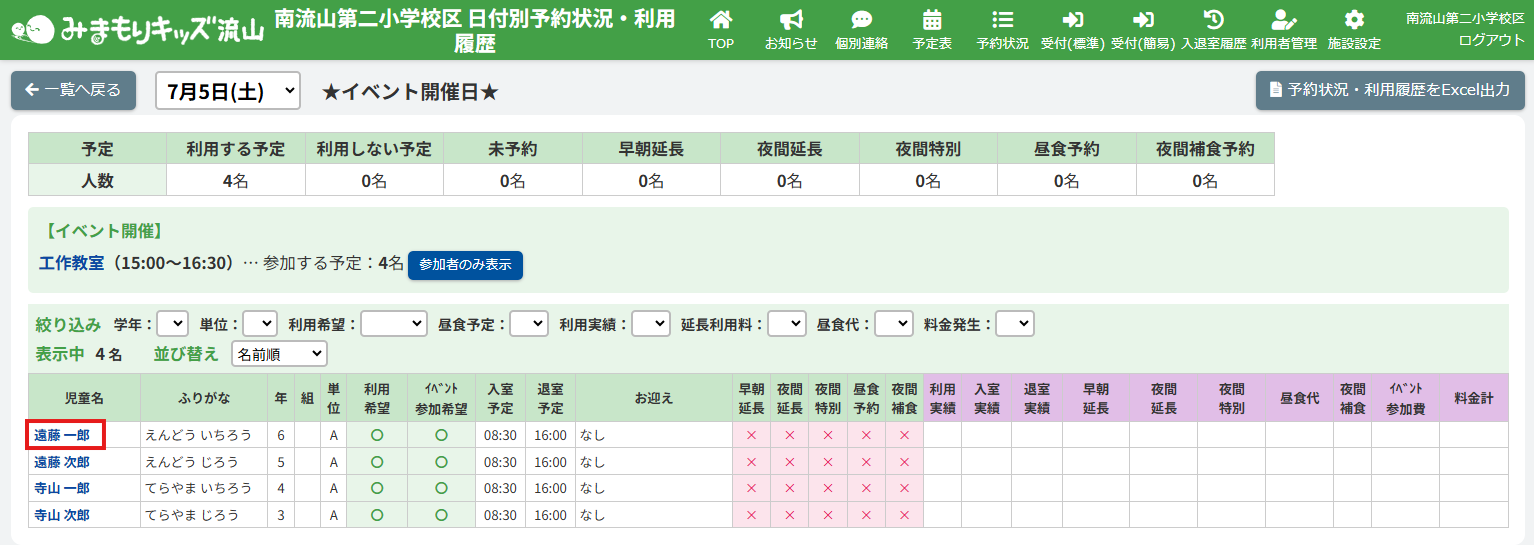
Task: Open the 予定表 calendar icon
Action: click(x=932, y=20)
